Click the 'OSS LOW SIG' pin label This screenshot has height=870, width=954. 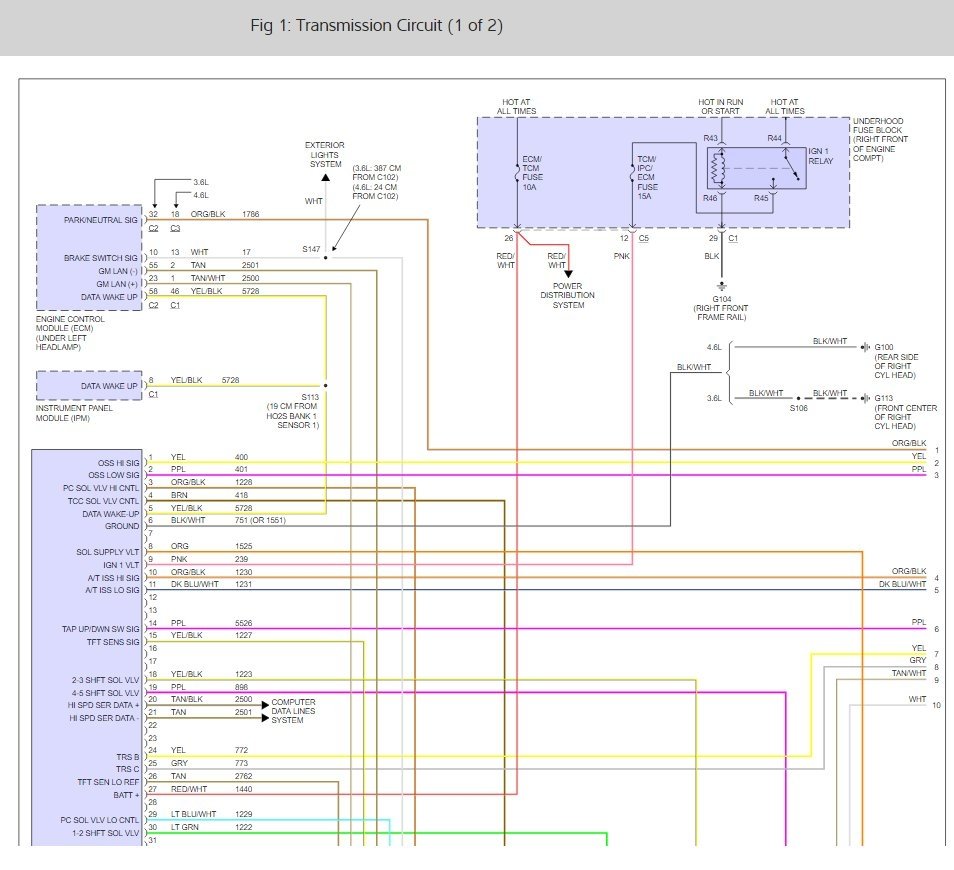(114, 475)
